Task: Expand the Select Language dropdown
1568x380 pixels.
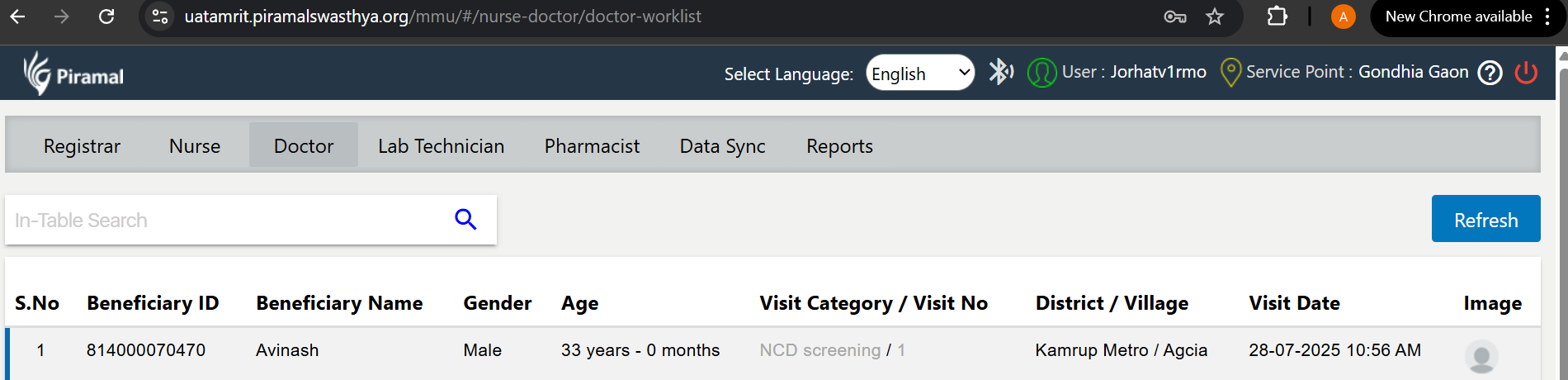Action: click(x=920, y=73)
